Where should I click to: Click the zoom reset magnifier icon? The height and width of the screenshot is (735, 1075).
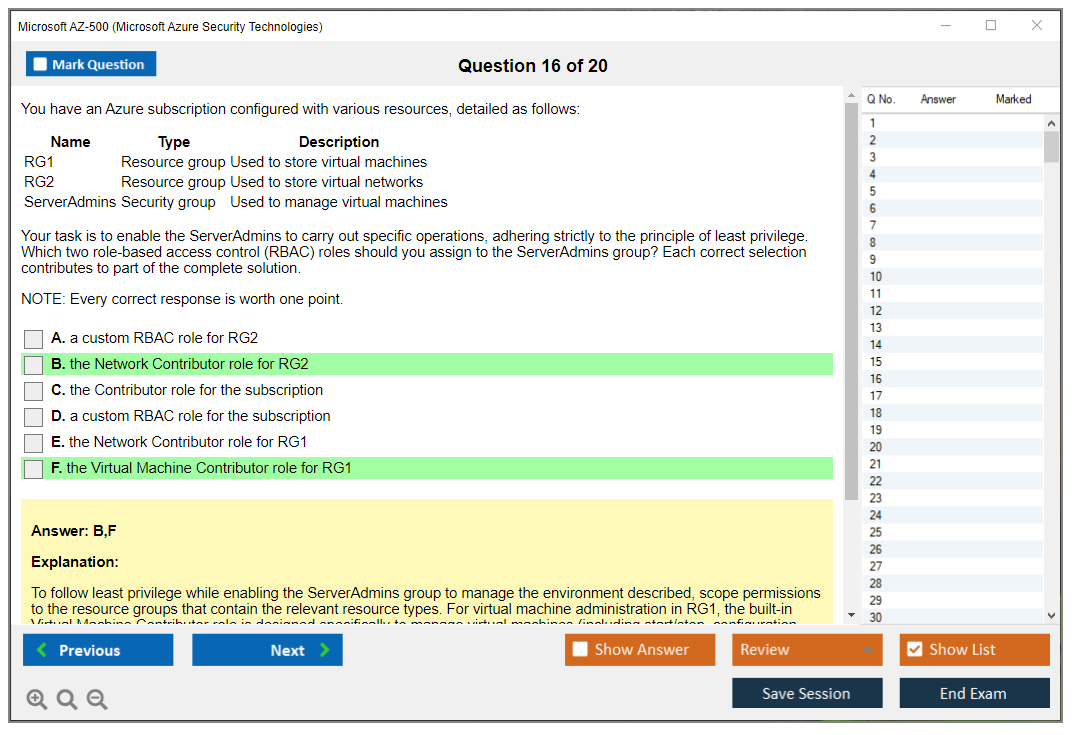[x=67, y=700]
